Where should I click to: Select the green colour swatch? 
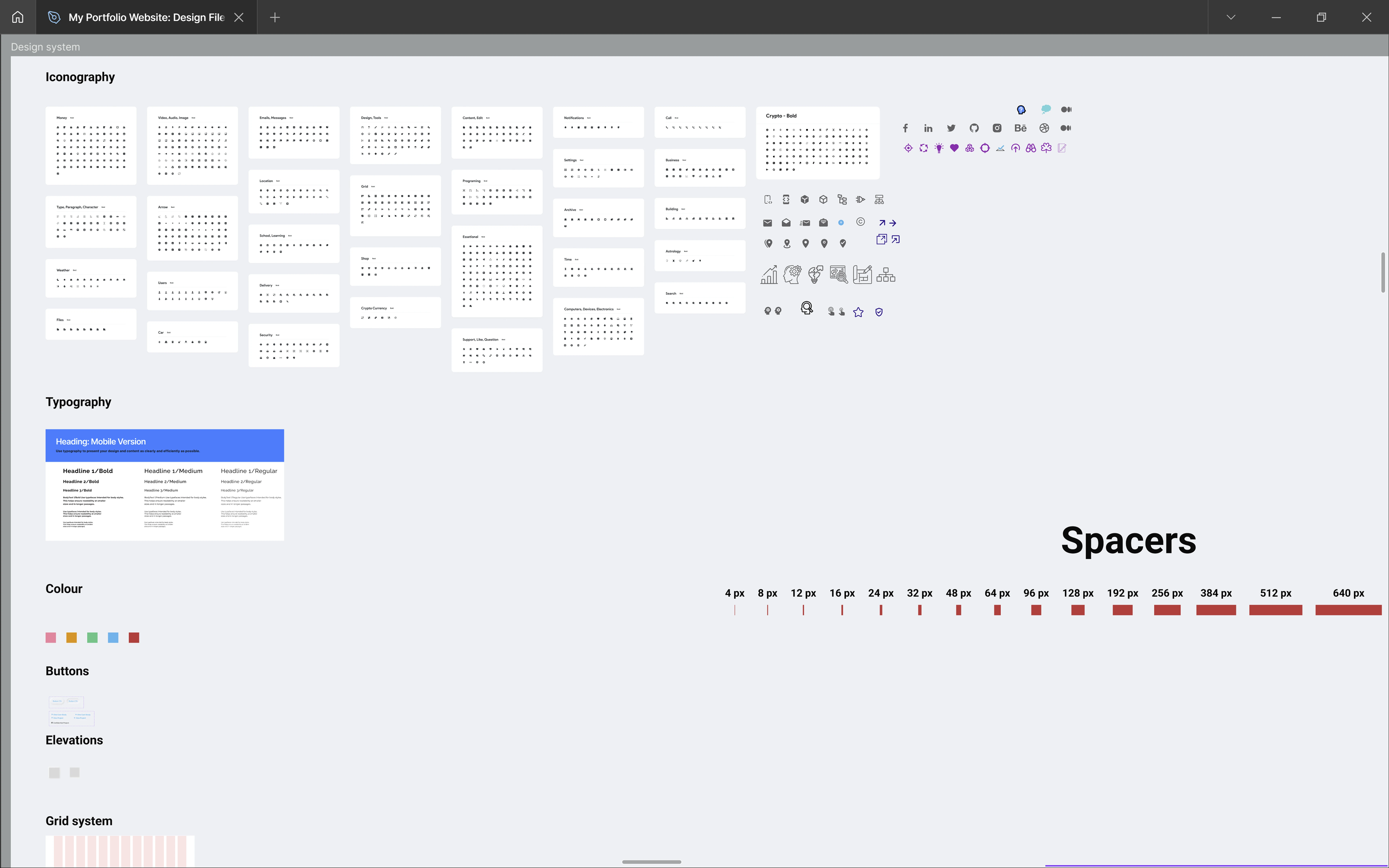[x=92, y=638]
